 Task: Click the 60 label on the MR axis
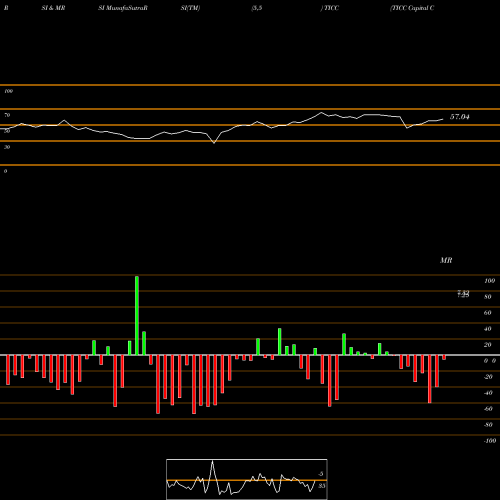[x=488, y=313]
